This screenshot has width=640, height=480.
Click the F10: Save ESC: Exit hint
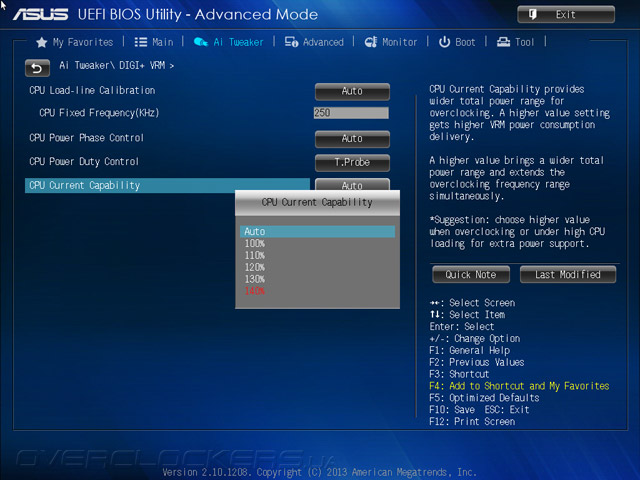pos(479,409)
